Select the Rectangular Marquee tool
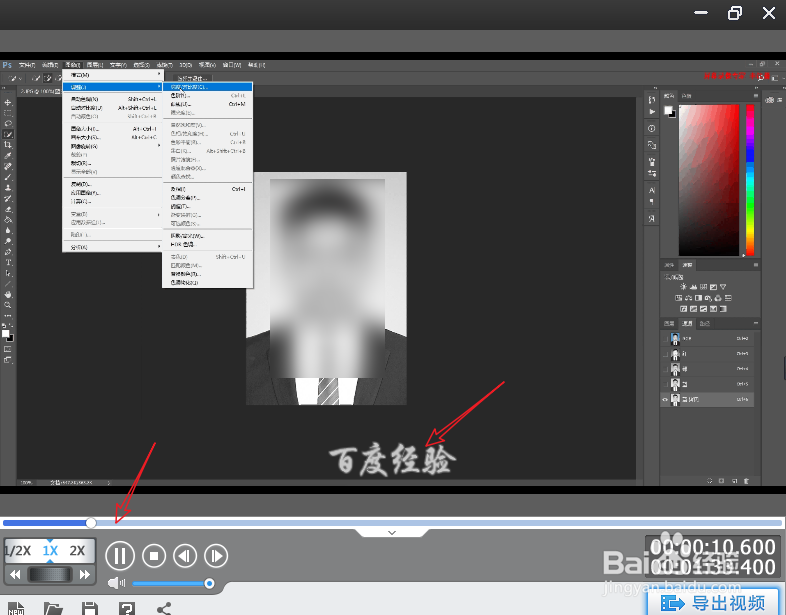786x615 pixels. (8, 113)
